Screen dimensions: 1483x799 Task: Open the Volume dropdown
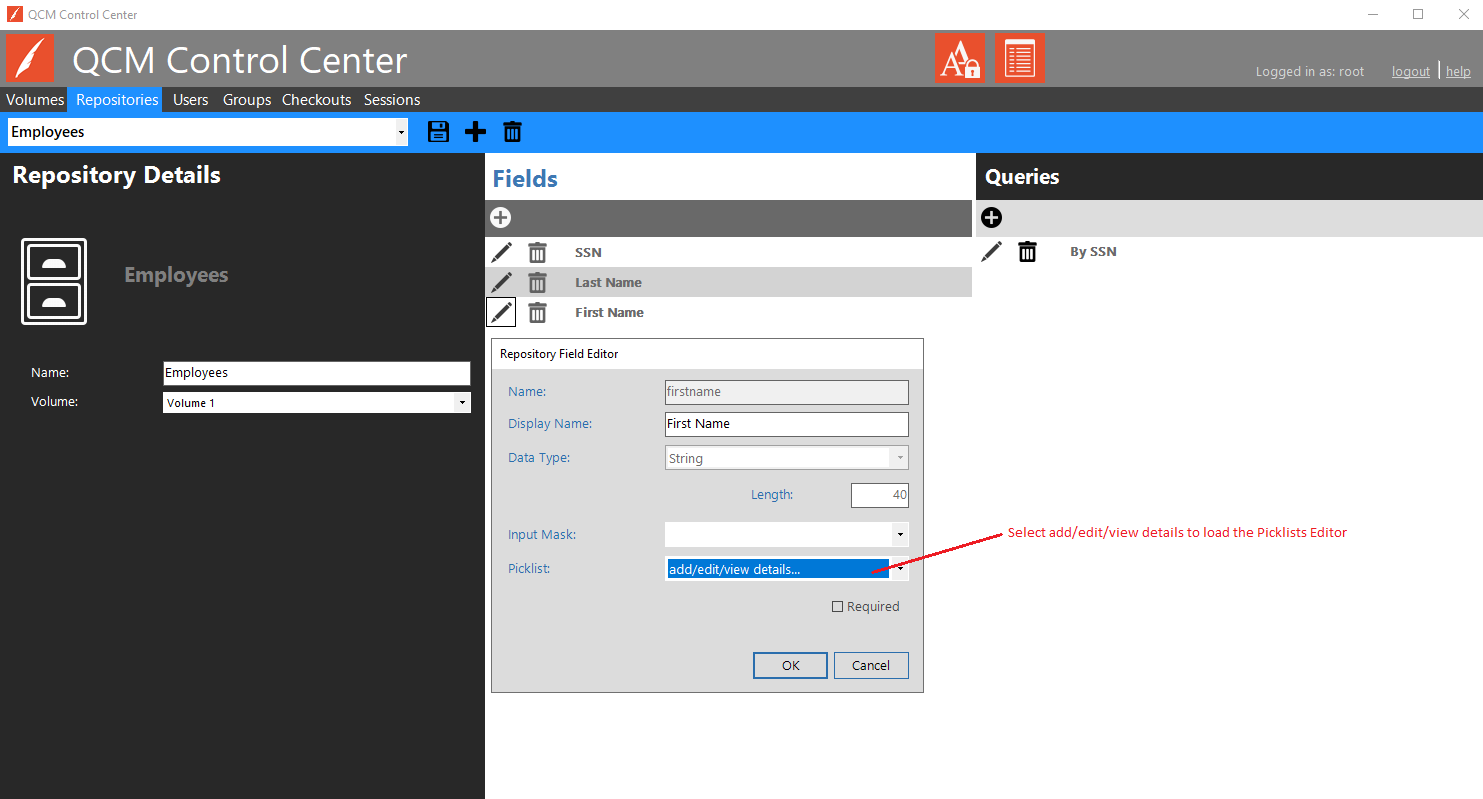(x=461, y=403)
